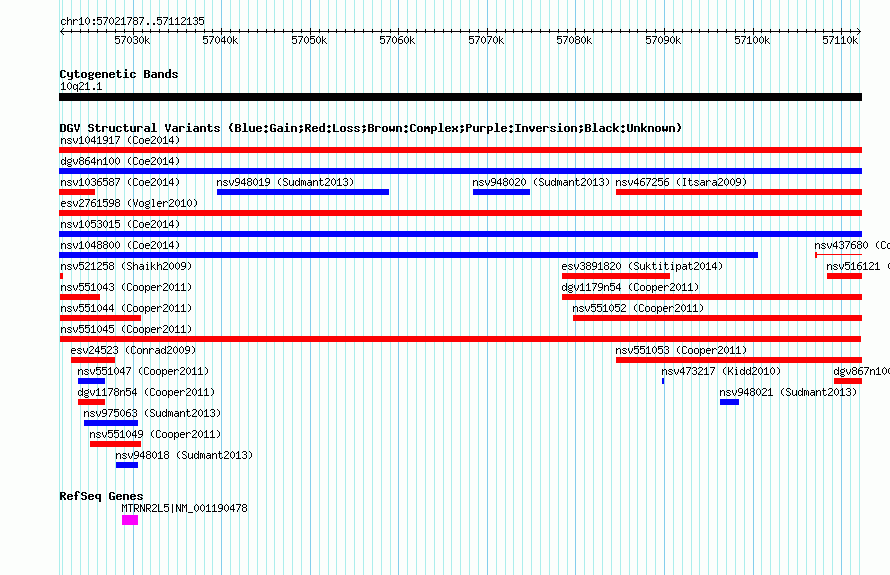This screenshot has height=575, width=890.
Task: Select the blue dgv864n100 gain bar
Action: click(460, 171)
